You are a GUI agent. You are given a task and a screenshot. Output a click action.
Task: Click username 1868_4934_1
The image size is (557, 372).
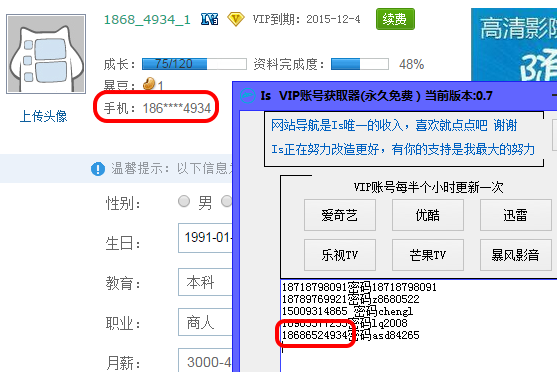click(147, 20)
